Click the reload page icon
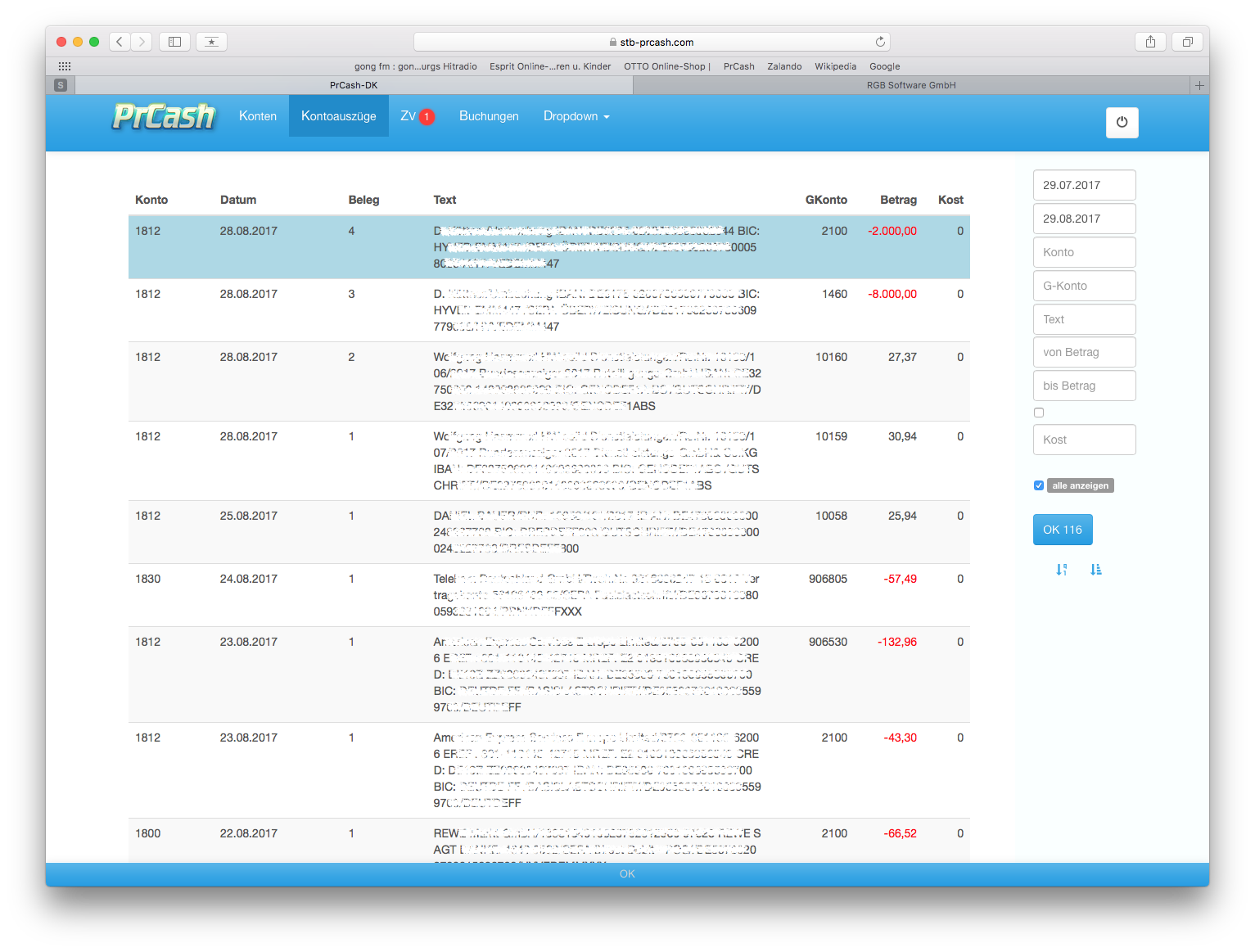This screenshot has width=1255, height=952. coord(880,42)
